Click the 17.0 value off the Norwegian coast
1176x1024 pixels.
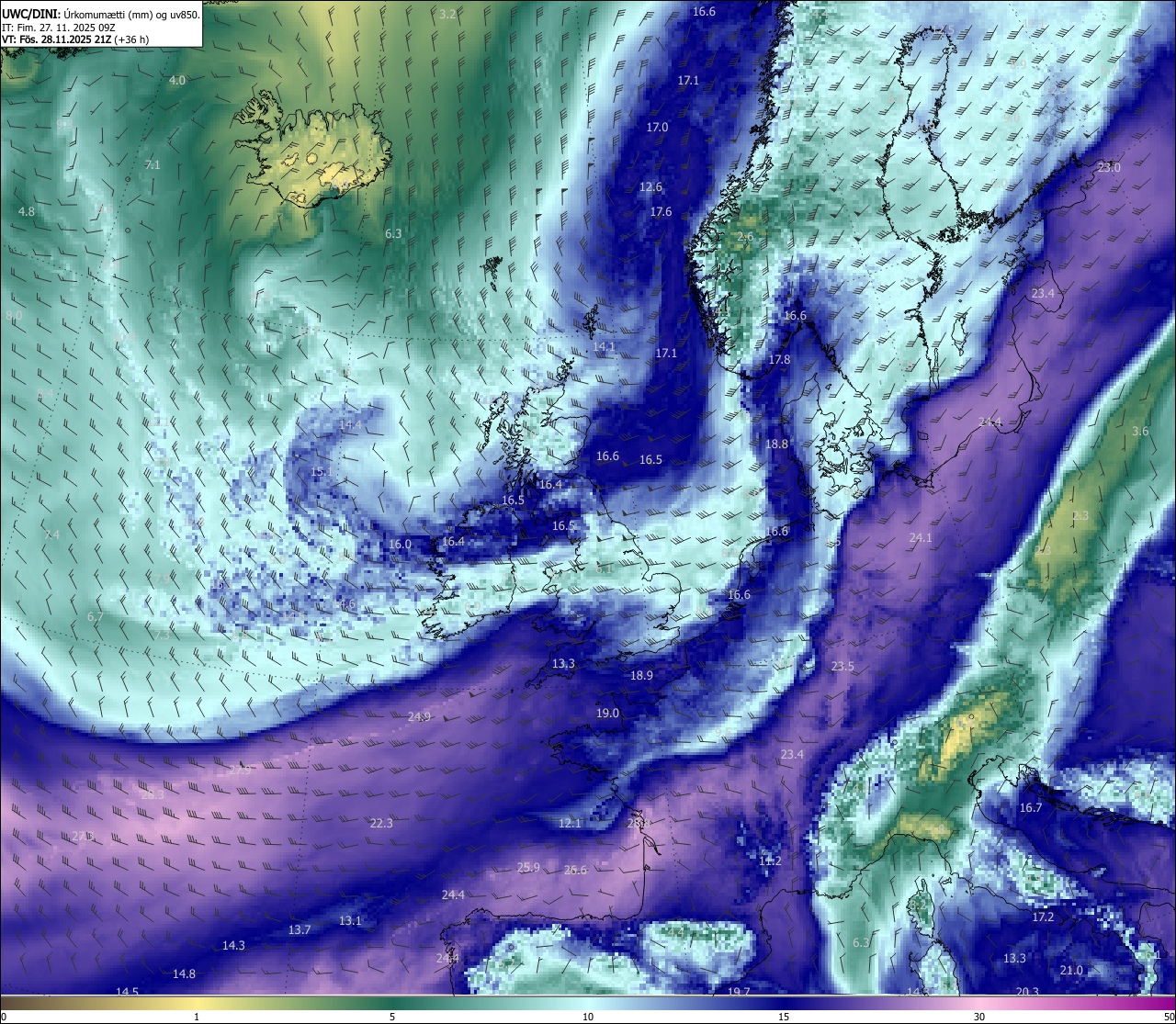(657, 128)
